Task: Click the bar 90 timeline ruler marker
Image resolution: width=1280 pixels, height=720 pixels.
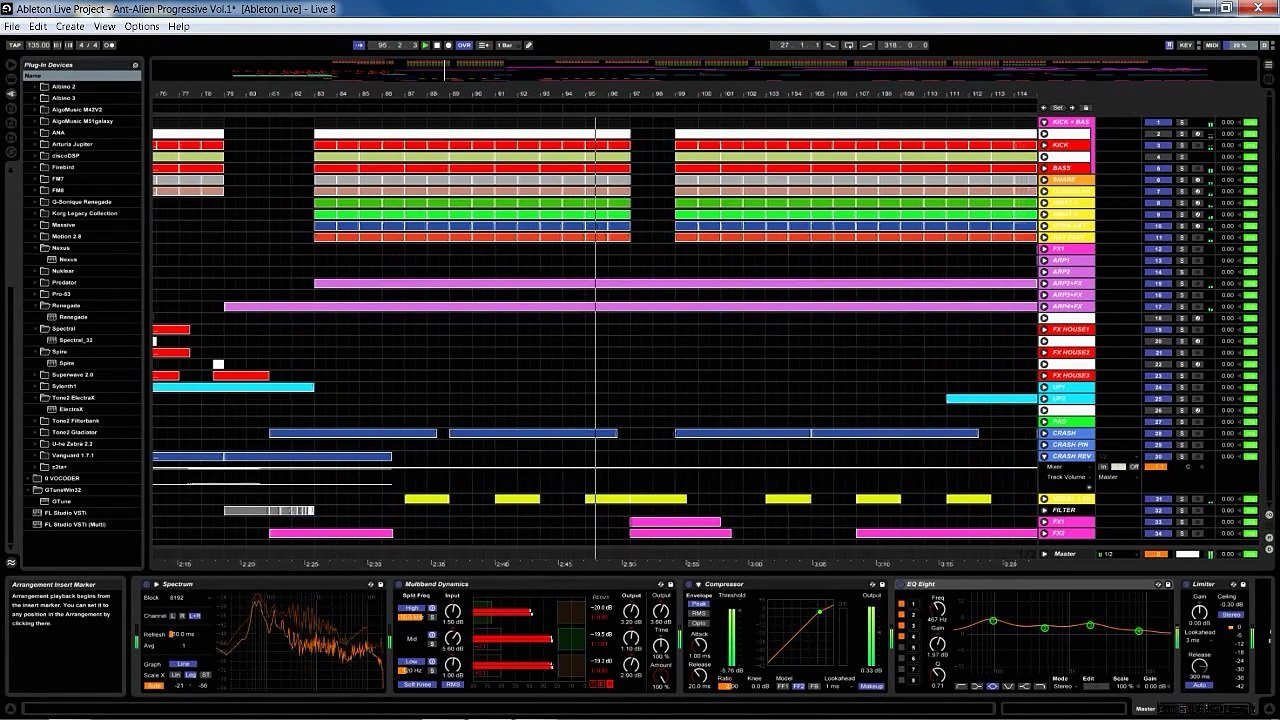Action: click(x=478, y=94)
